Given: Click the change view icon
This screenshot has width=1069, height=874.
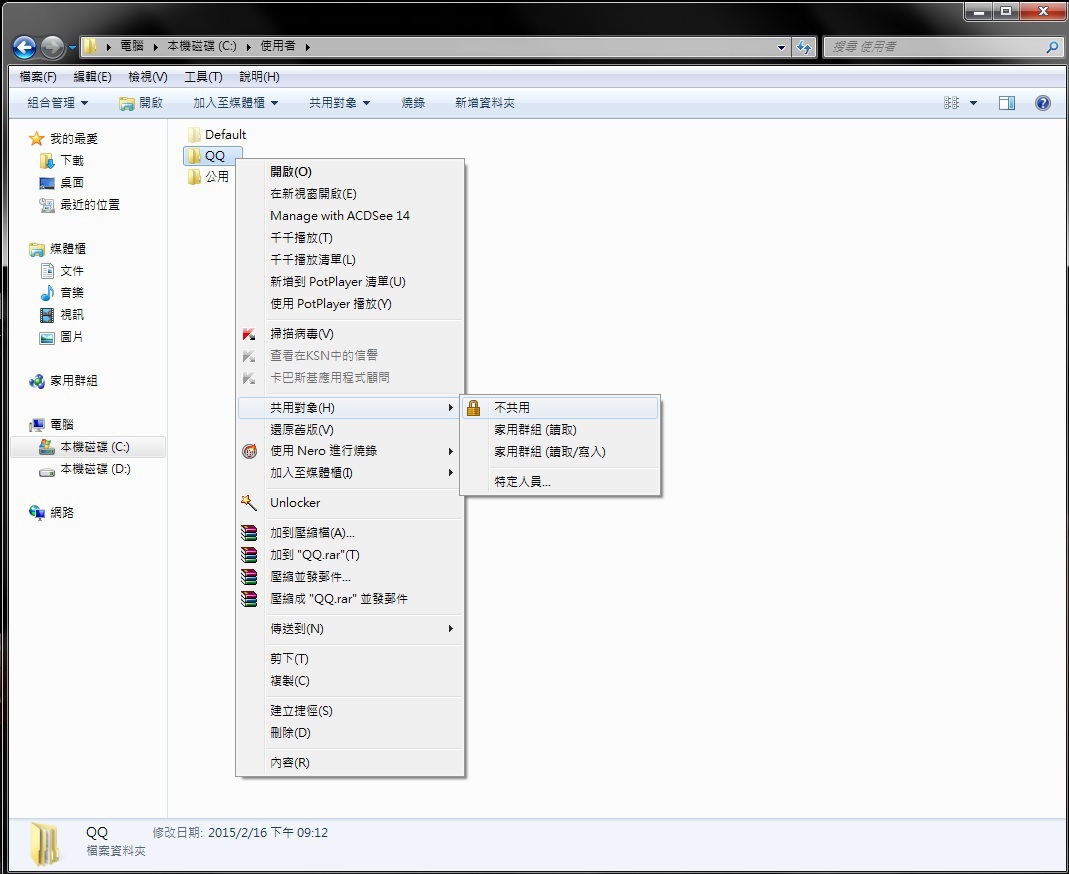Looking at the screenshot, I should click(951, 103).
